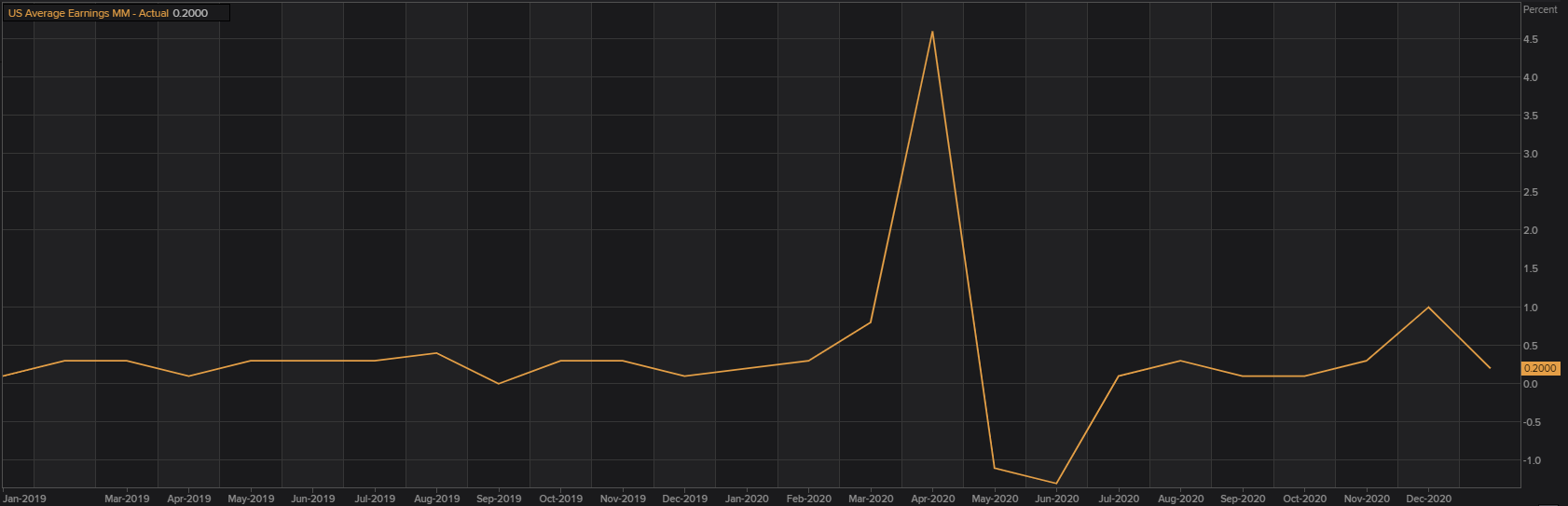Click the Mar-2019 date label
The height and width of the screenshot is (506, 1568).
(127, 499)
